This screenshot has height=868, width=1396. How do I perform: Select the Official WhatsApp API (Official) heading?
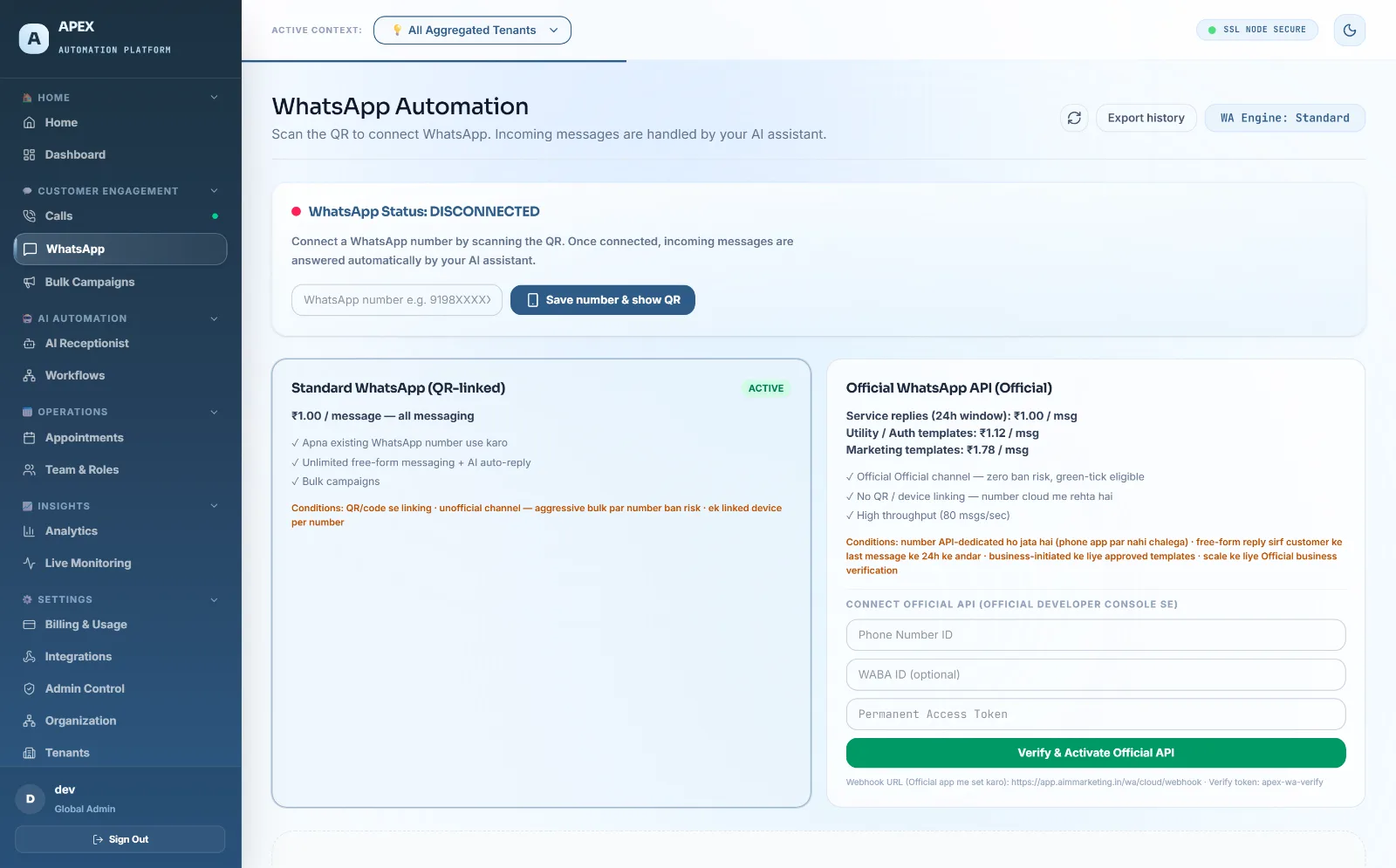pos(949,388)
